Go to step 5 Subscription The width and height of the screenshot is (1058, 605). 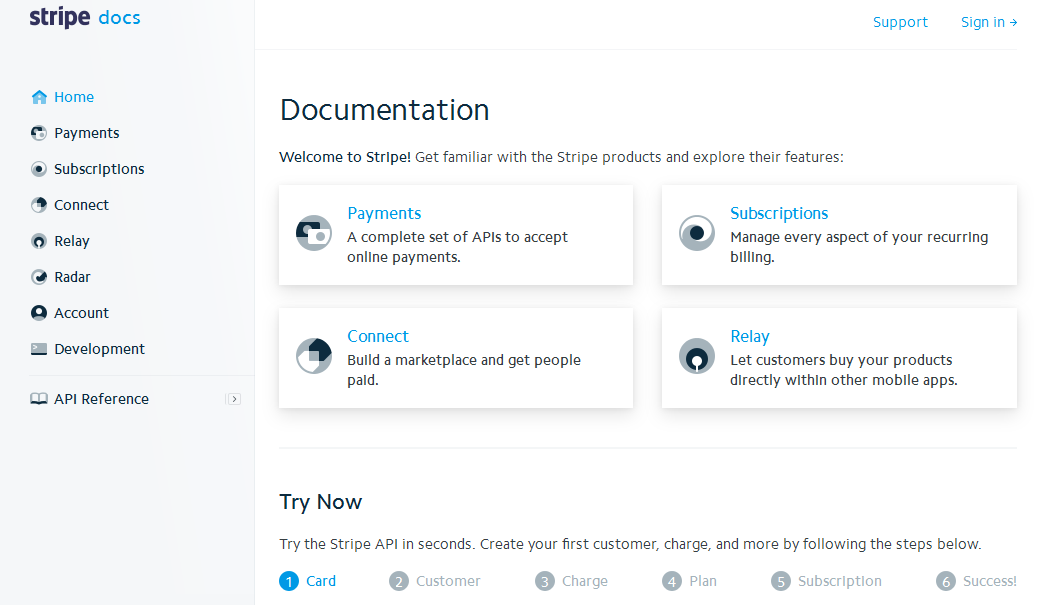click(827, 581)
